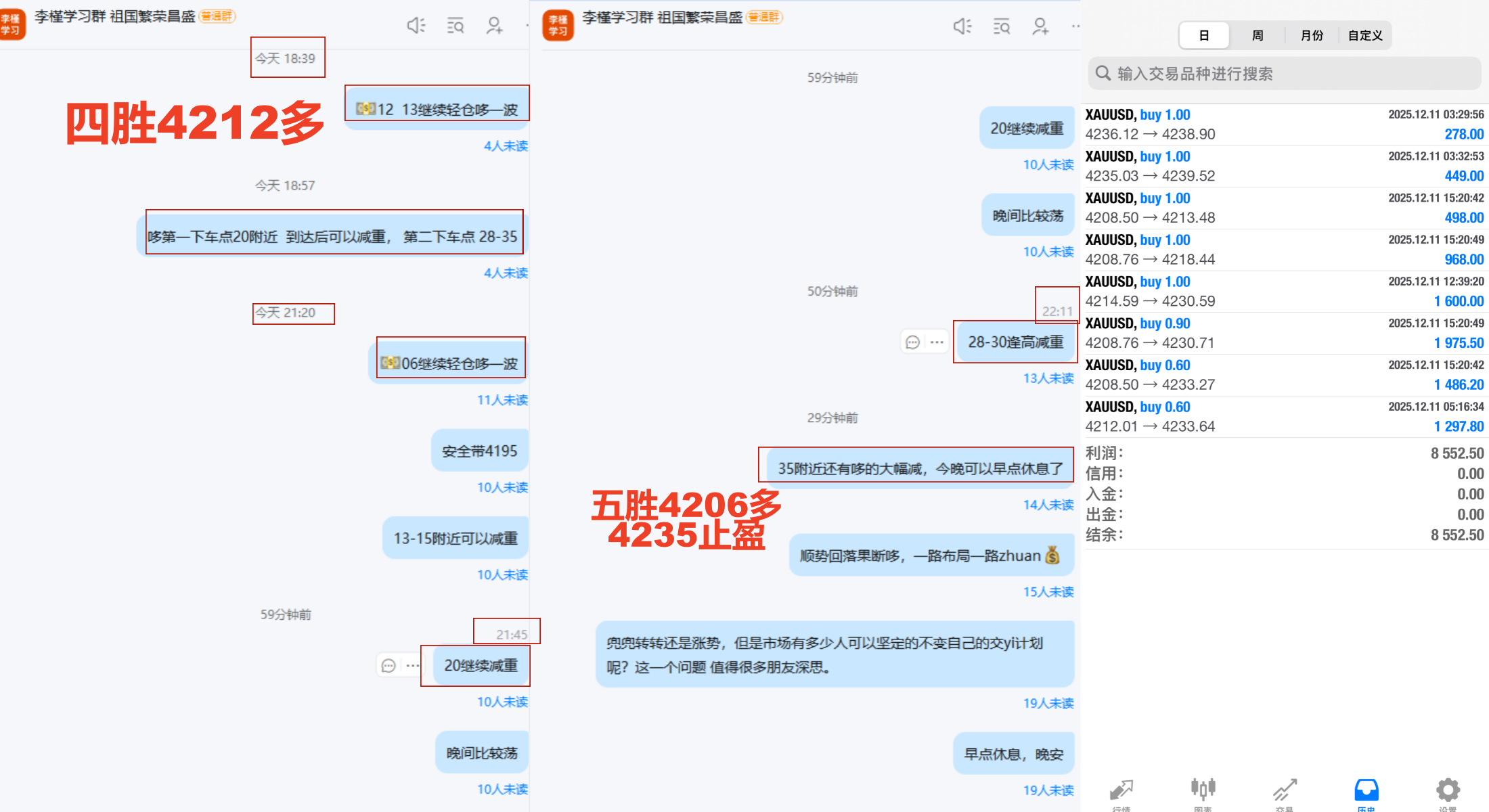Image resolution: width=1489 pixels, height=812 pixels.
Task: Select the 日 (day) period tab
Action: 1204,35
